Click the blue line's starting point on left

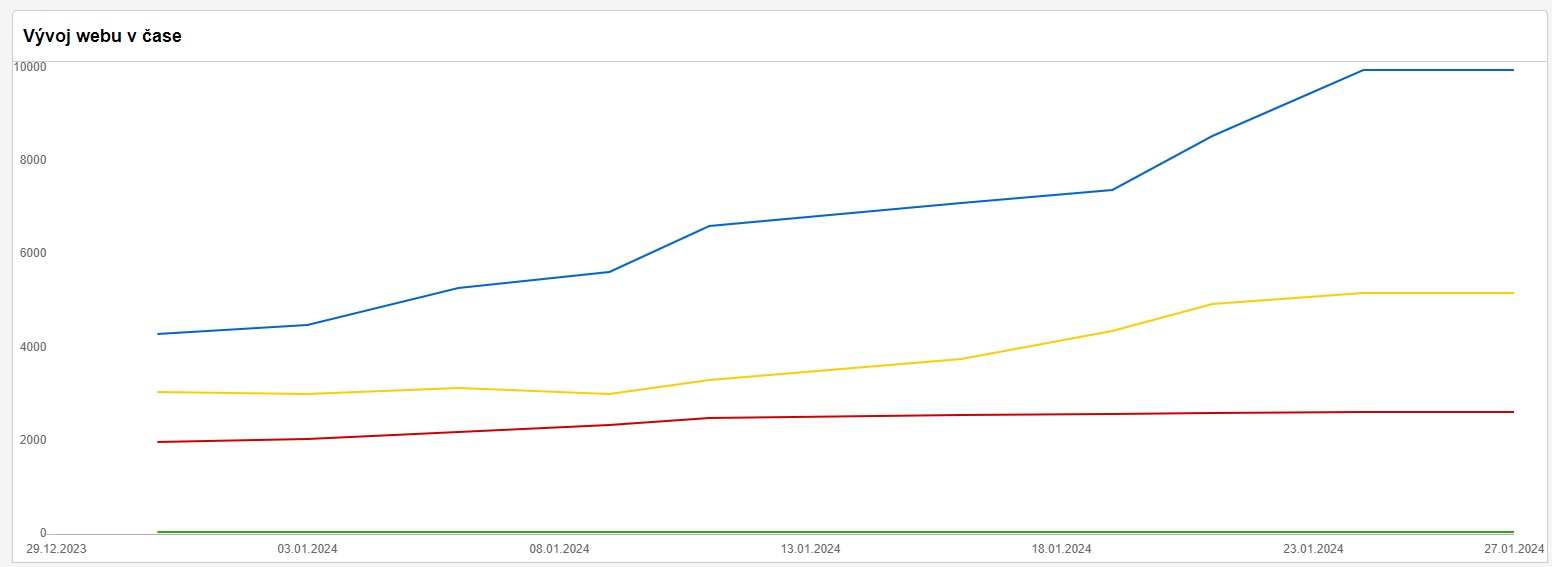click(x=158, y=334)
